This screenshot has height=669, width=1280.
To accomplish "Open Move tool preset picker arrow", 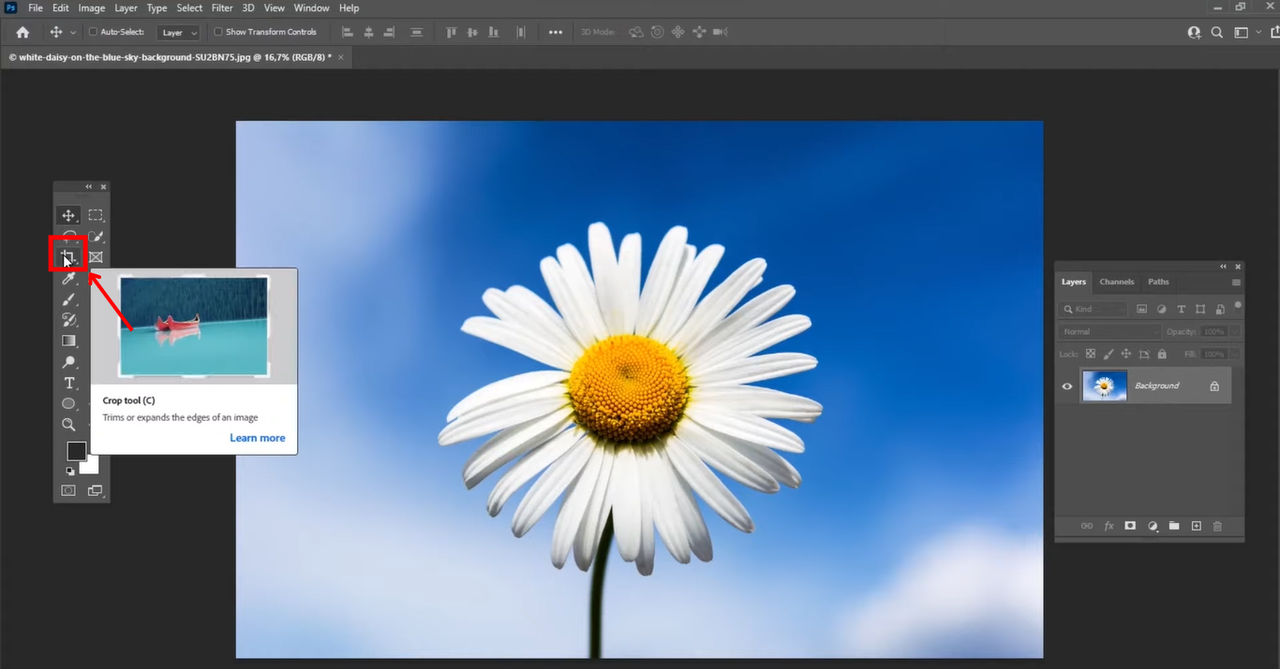I will coord(73,33).
